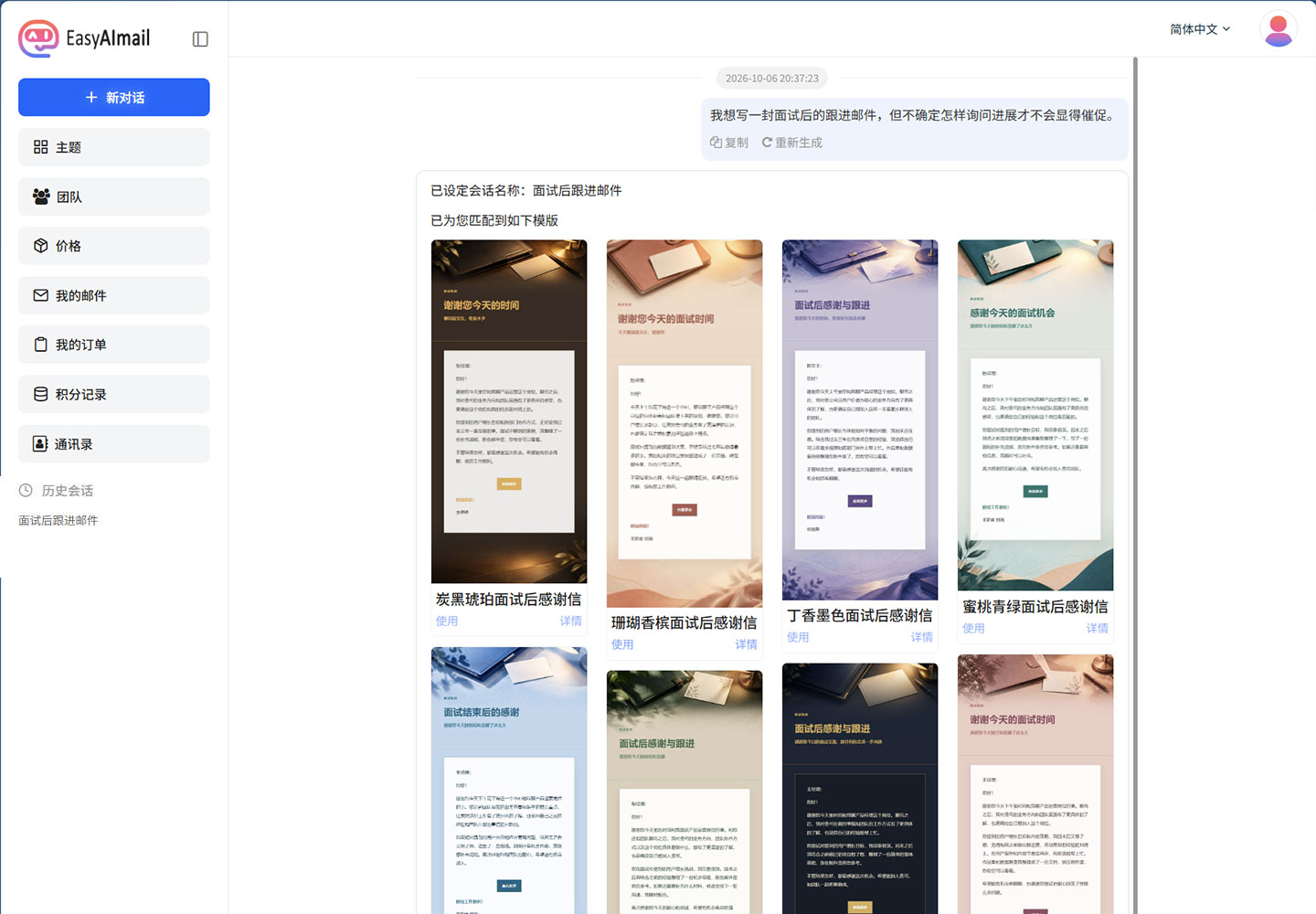Select the 珊瑚香槟面试后感谢信 template thumbnail
The height and width of the screenshot is (914, 1316).
[685, 423]
